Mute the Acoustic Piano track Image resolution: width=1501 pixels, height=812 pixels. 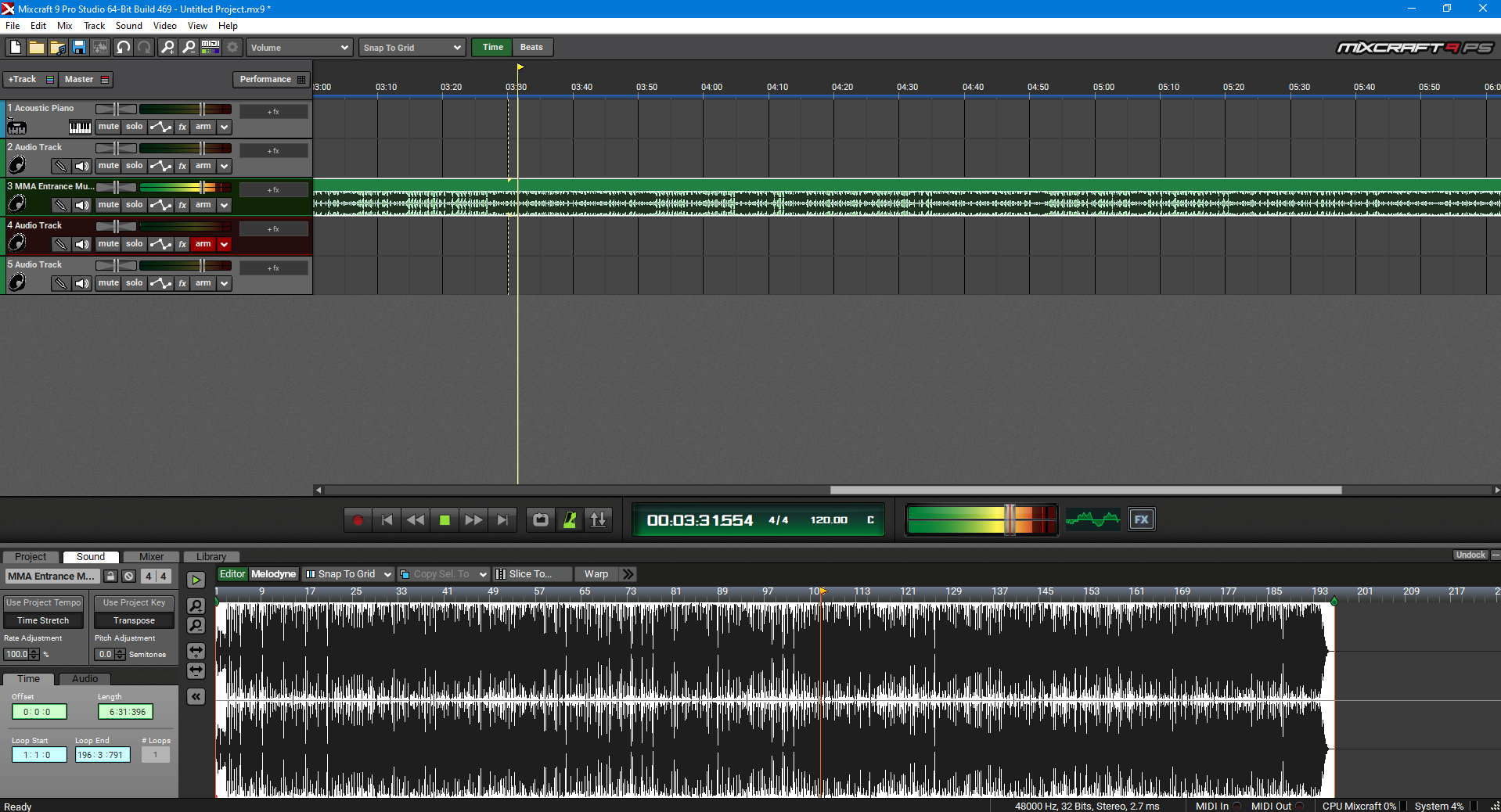(108, 127)
